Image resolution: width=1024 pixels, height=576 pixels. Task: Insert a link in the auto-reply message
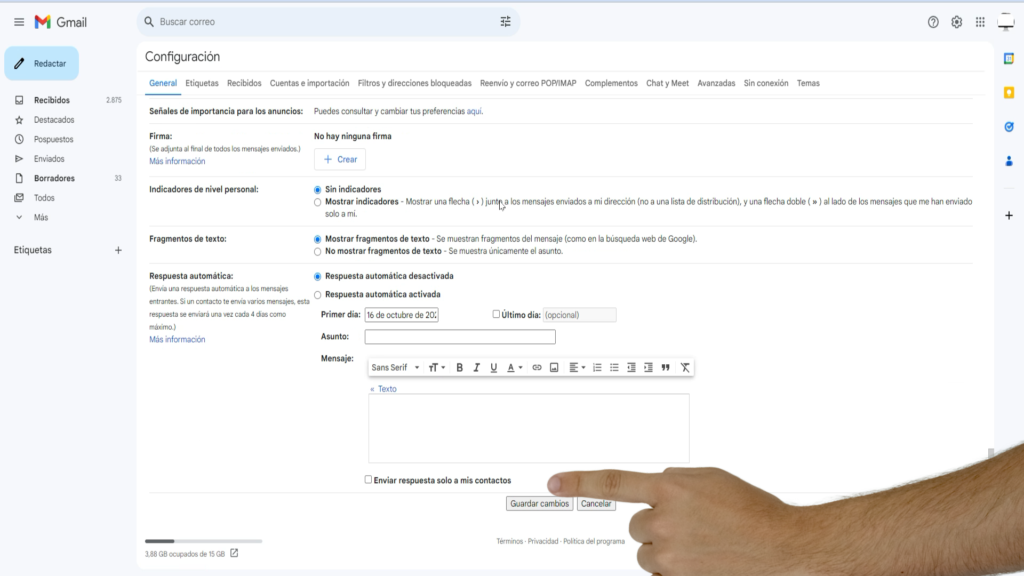coord(537,367)
